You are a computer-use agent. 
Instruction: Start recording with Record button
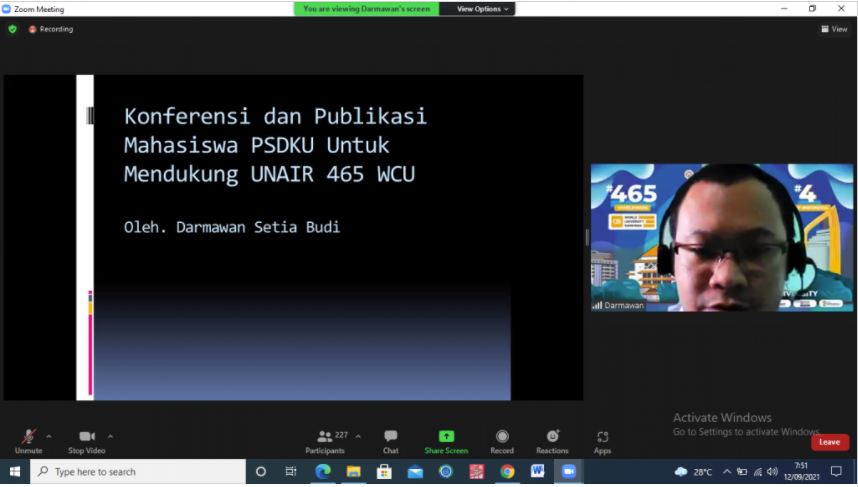coord(502,440)
